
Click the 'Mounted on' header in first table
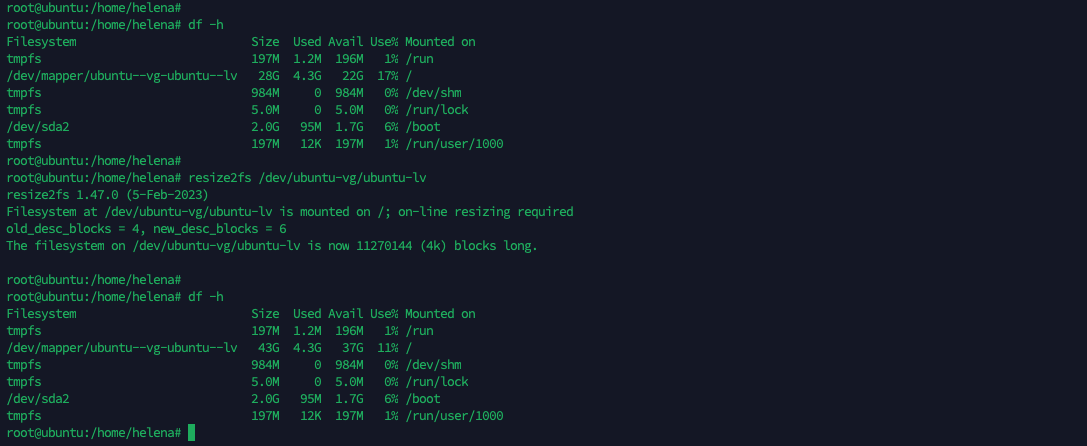point(440,42)
